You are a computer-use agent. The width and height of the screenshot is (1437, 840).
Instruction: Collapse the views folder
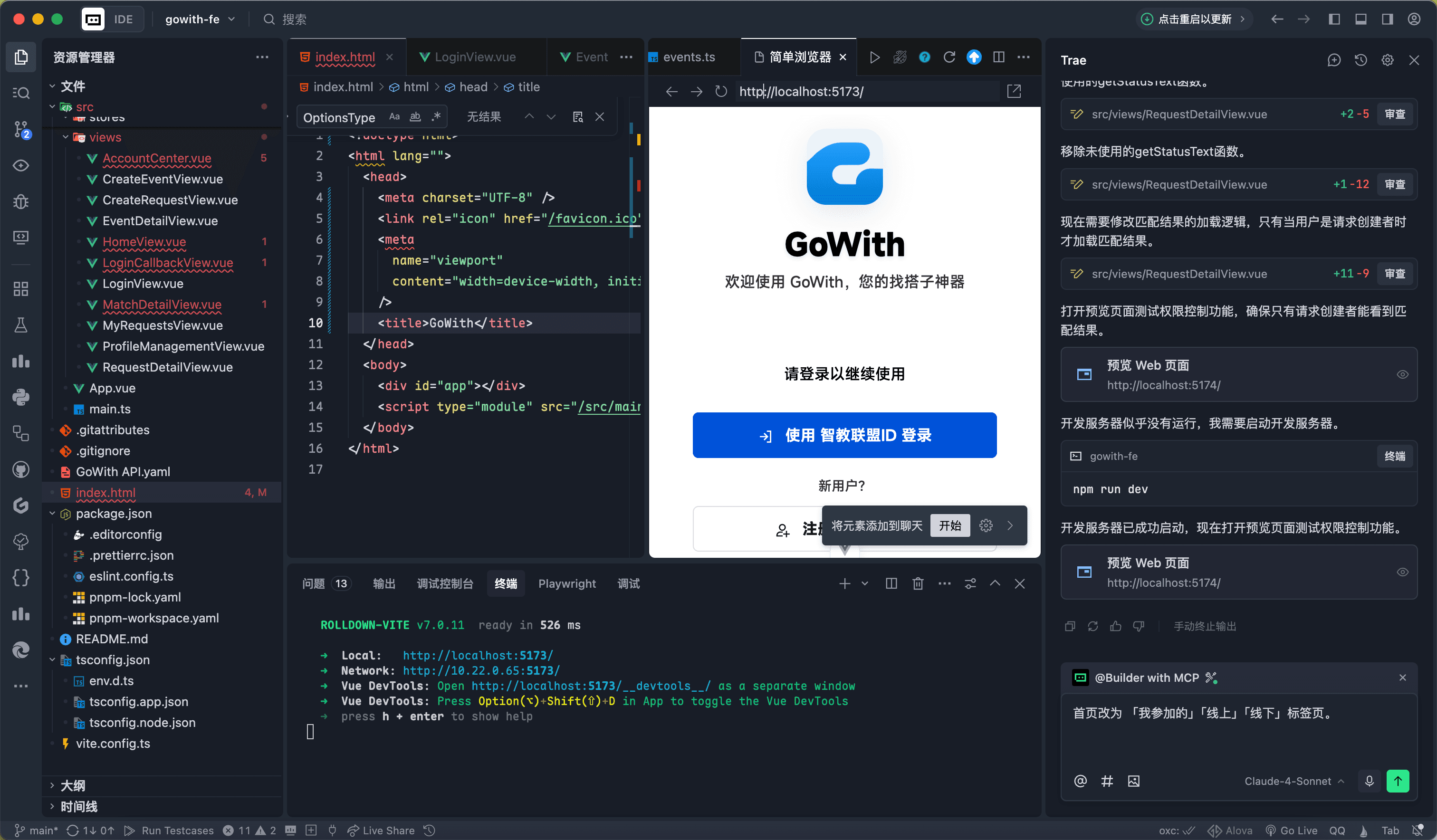66,137
